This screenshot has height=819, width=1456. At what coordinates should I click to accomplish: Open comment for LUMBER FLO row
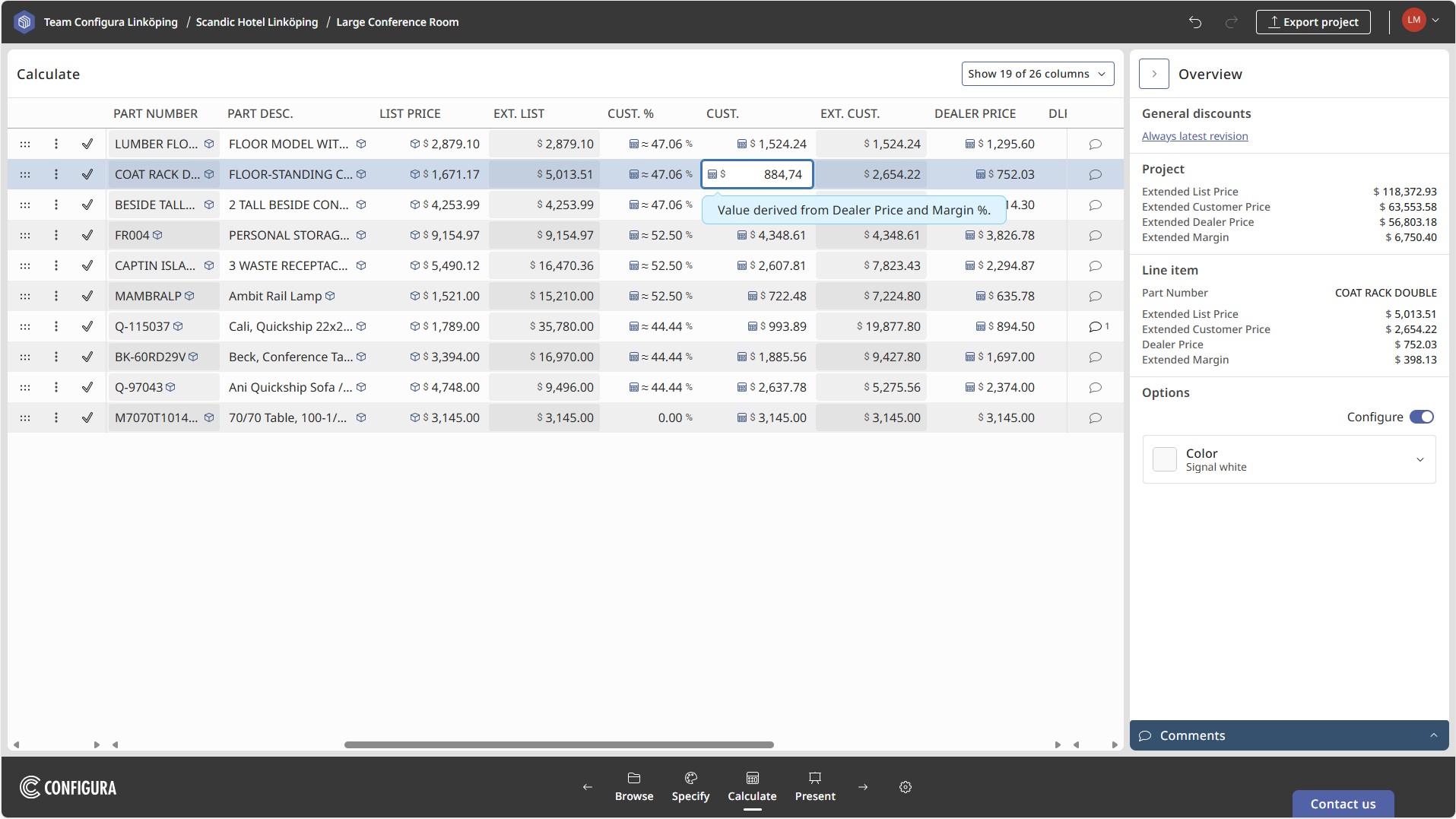click(x=1095, y=144)
